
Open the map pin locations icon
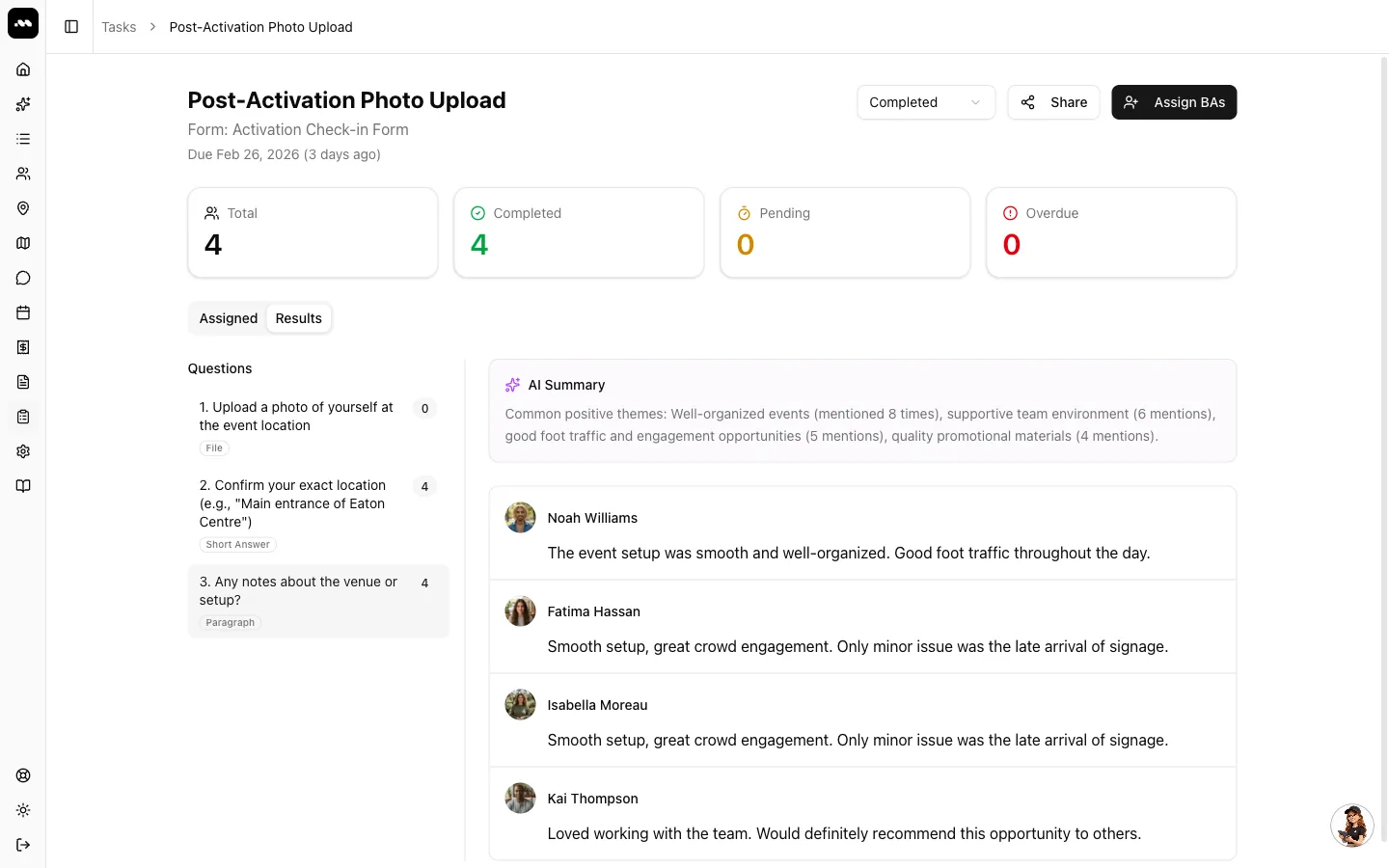23,208
